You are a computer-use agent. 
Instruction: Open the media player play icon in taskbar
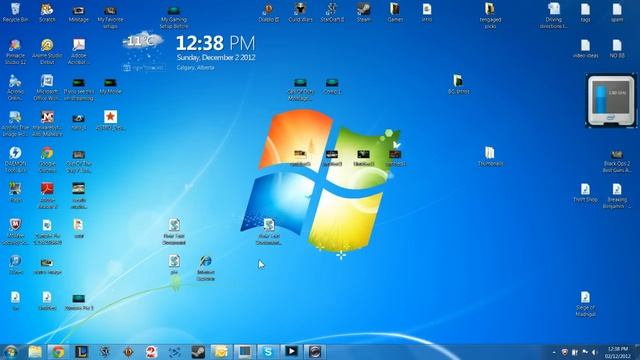click(291, 351)
